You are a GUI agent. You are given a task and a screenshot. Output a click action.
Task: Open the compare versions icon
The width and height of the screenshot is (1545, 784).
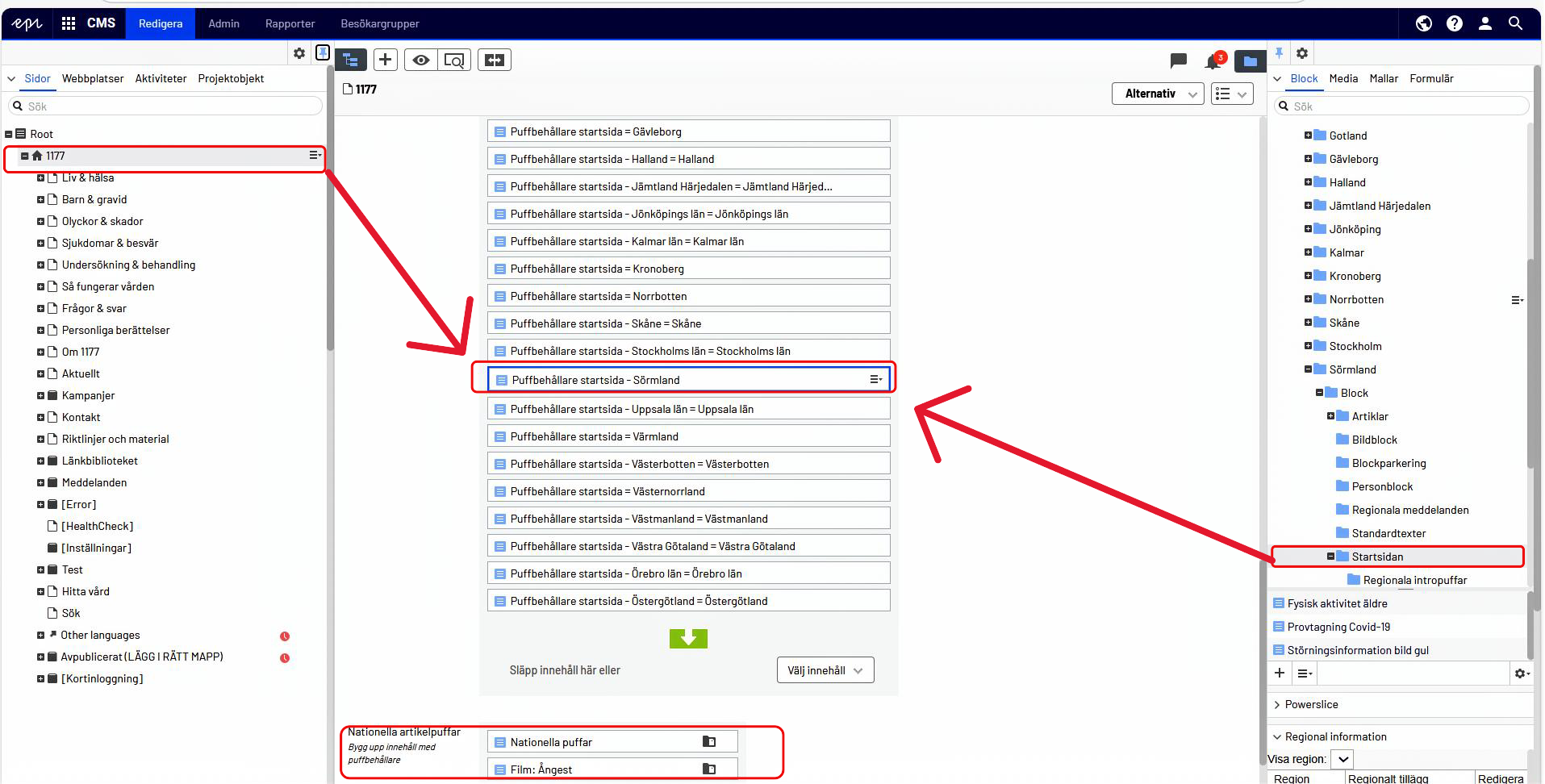(x=495, y=60)
